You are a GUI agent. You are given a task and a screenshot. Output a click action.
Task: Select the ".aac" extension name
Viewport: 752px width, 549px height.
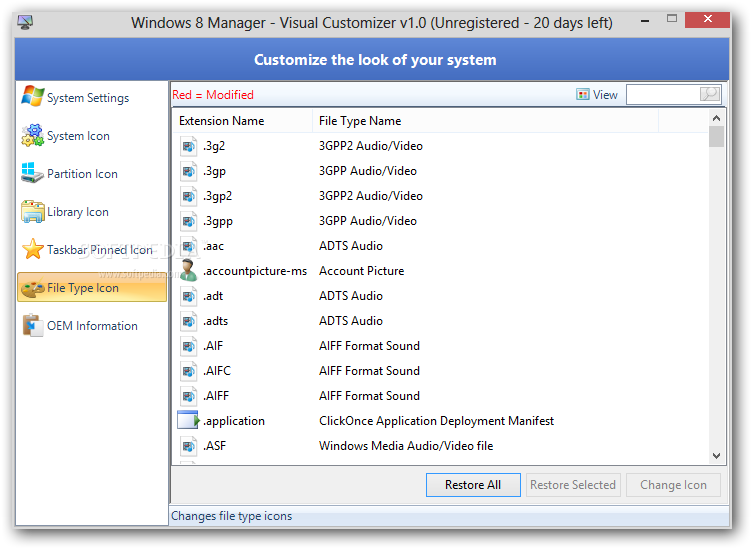click(x=213, y=246)
